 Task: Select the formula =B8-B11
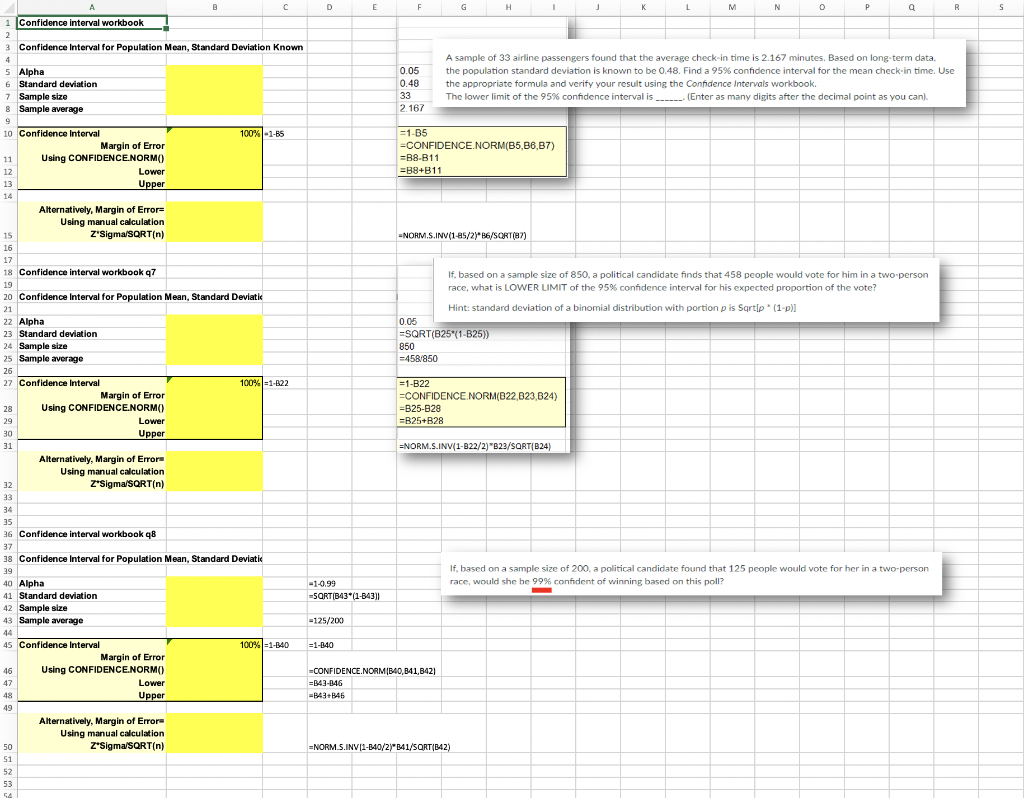(x=419, y=158)
